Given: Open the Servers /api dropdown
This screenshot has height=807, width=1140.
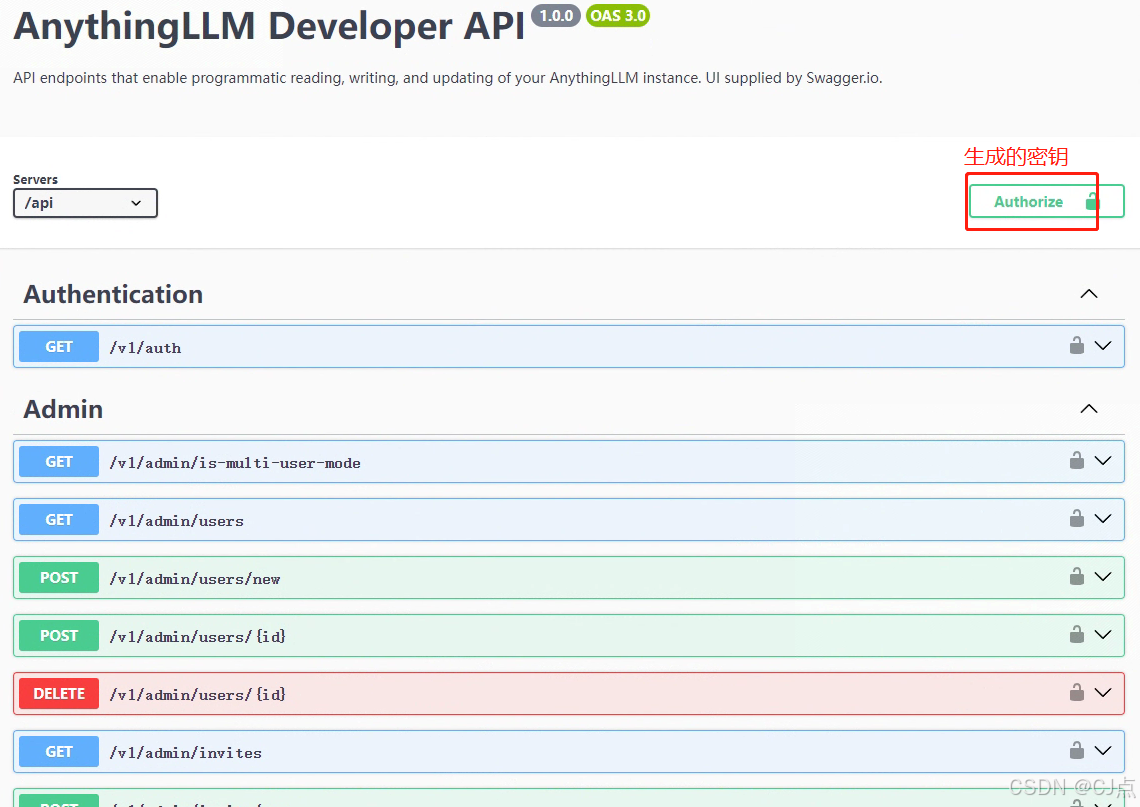Looking at the screenshot, I should point(85,203).
